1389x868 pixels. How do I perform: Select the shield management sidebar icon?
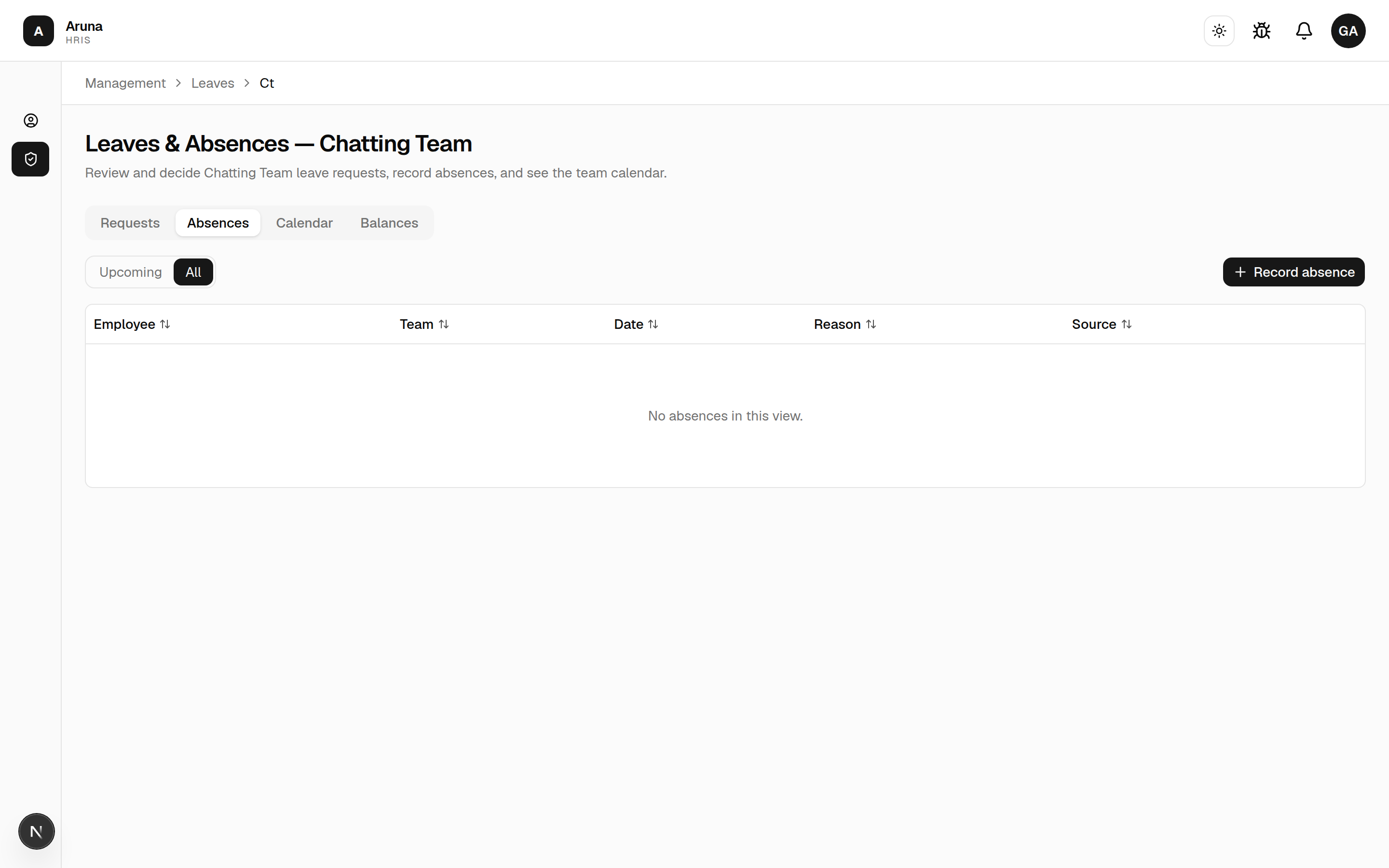[31, 159]
